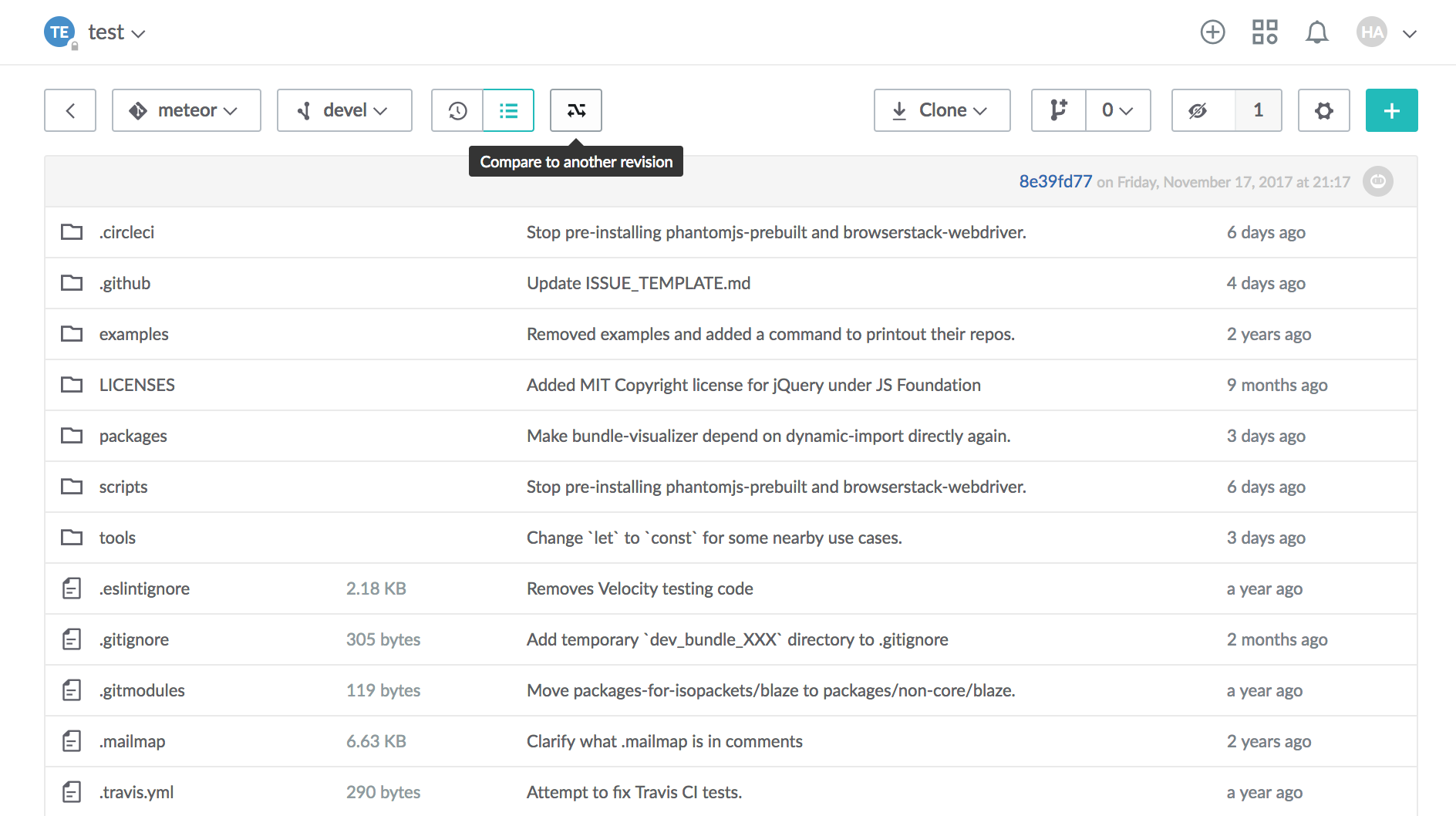Click the back arrow button
Image resolution: width=1456 pixels, height=816 pixels.
[x=70, y=110]
